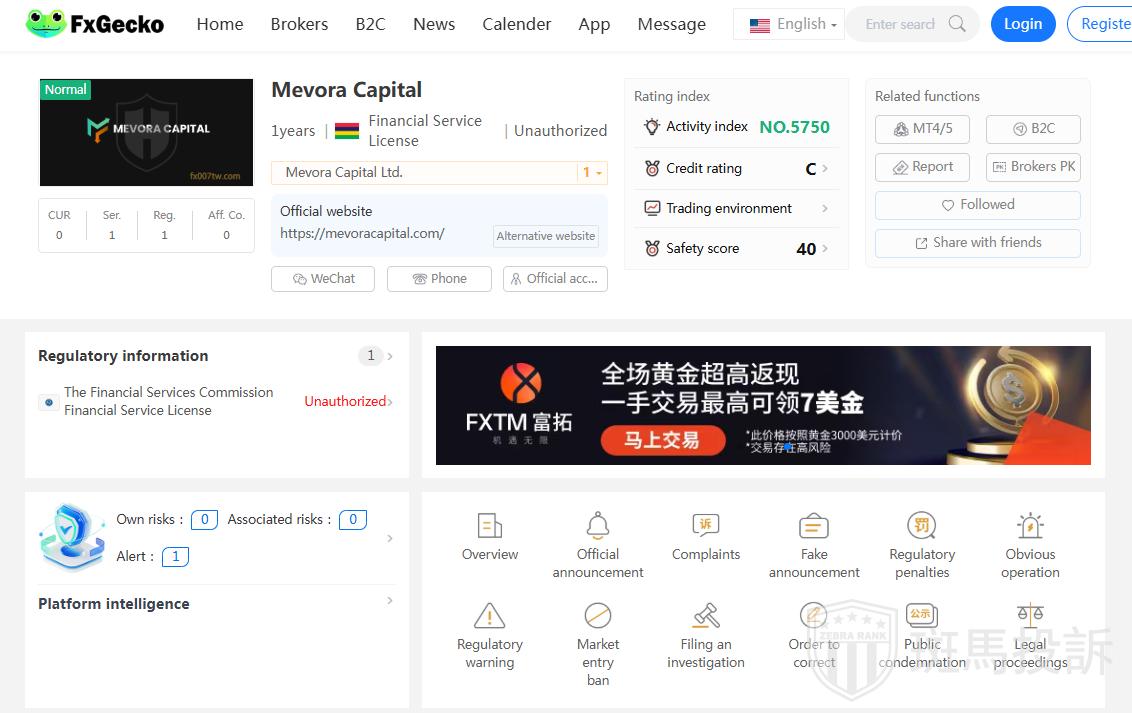The height and width of the screenshot is (713, 1132).
Task: Open Regulatory warning triangle icon
Action: pos(489,616)
